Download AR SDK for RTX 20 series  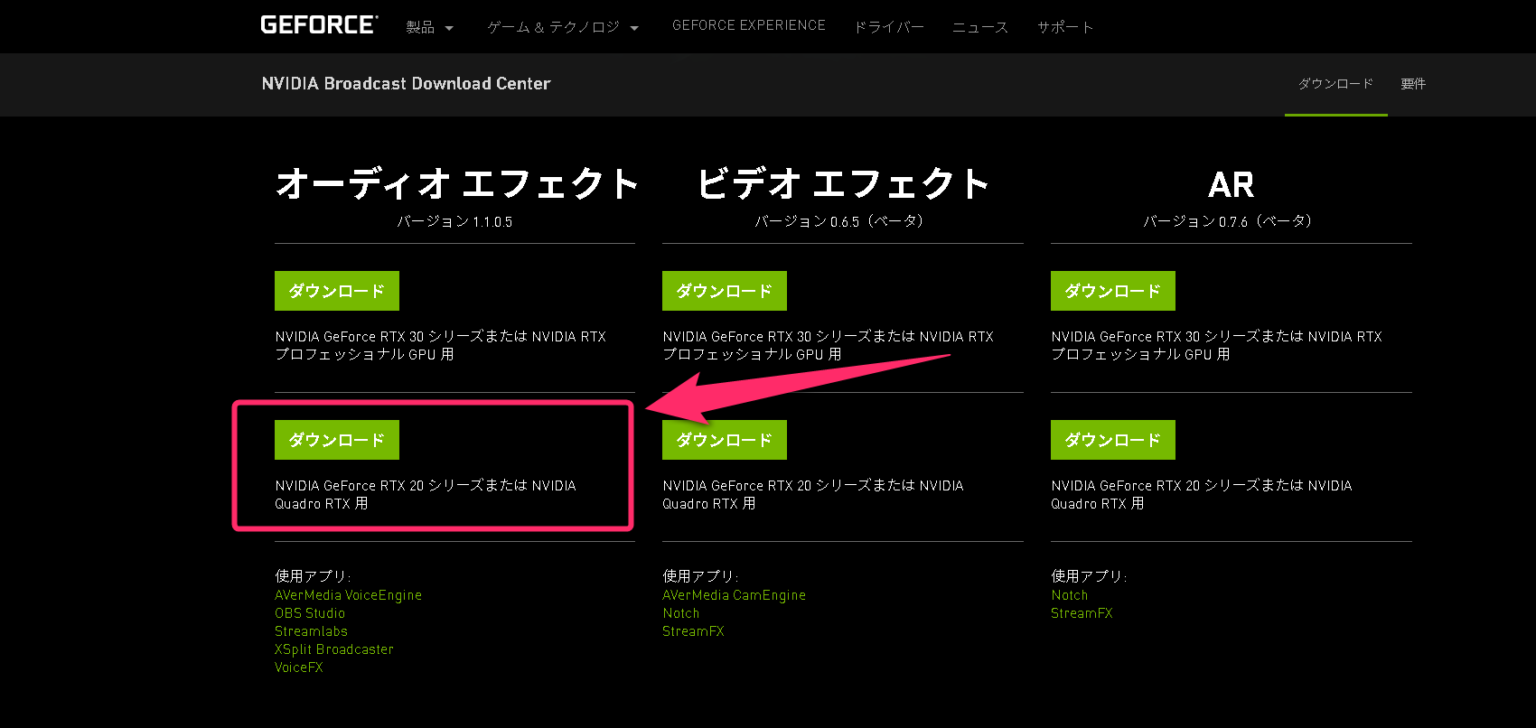[1113, 440]
